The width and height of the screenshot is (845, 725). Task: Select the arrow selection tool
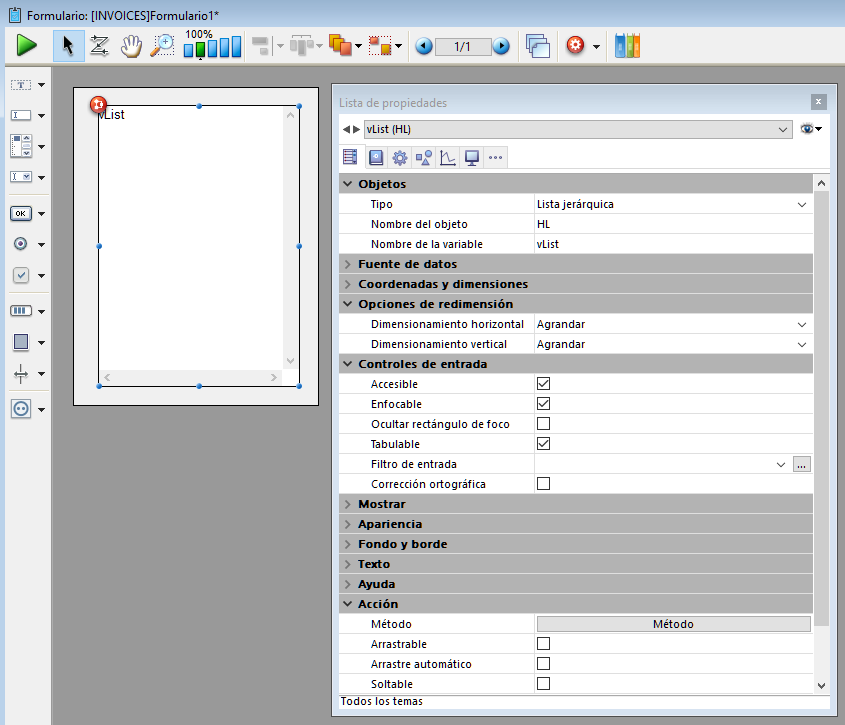click(x=68, y=46)
